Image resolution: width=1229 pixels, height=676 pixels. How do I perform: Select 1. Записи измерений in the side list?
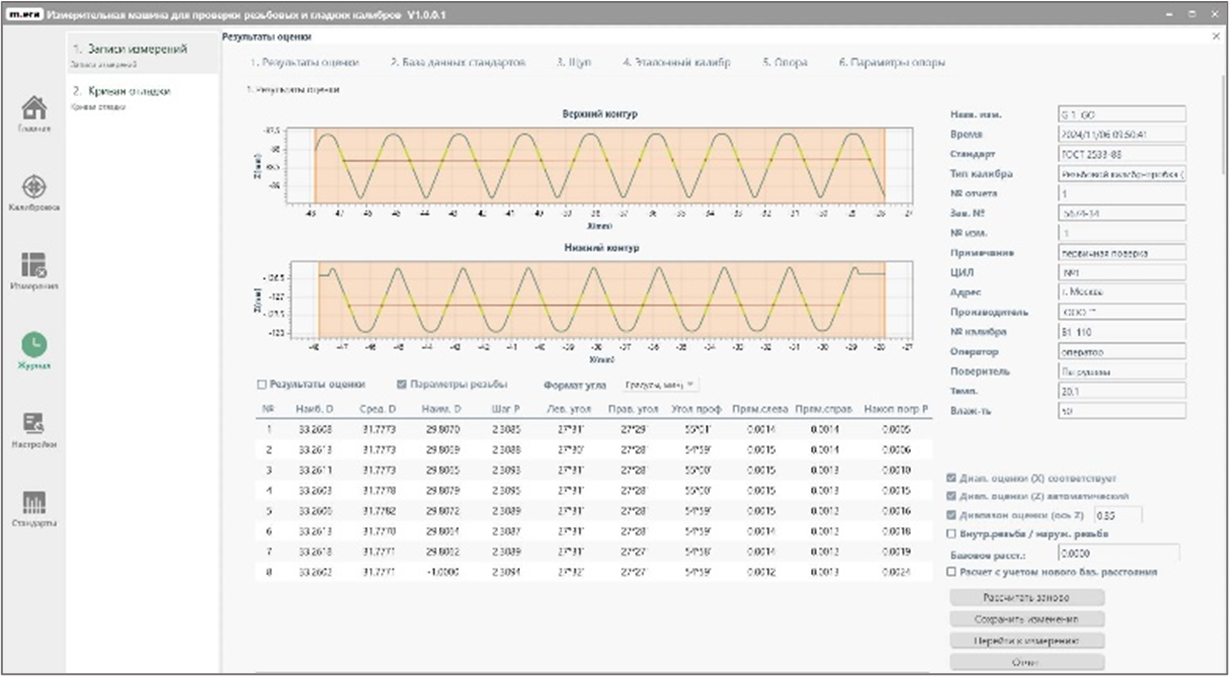[x=142, y=53]
